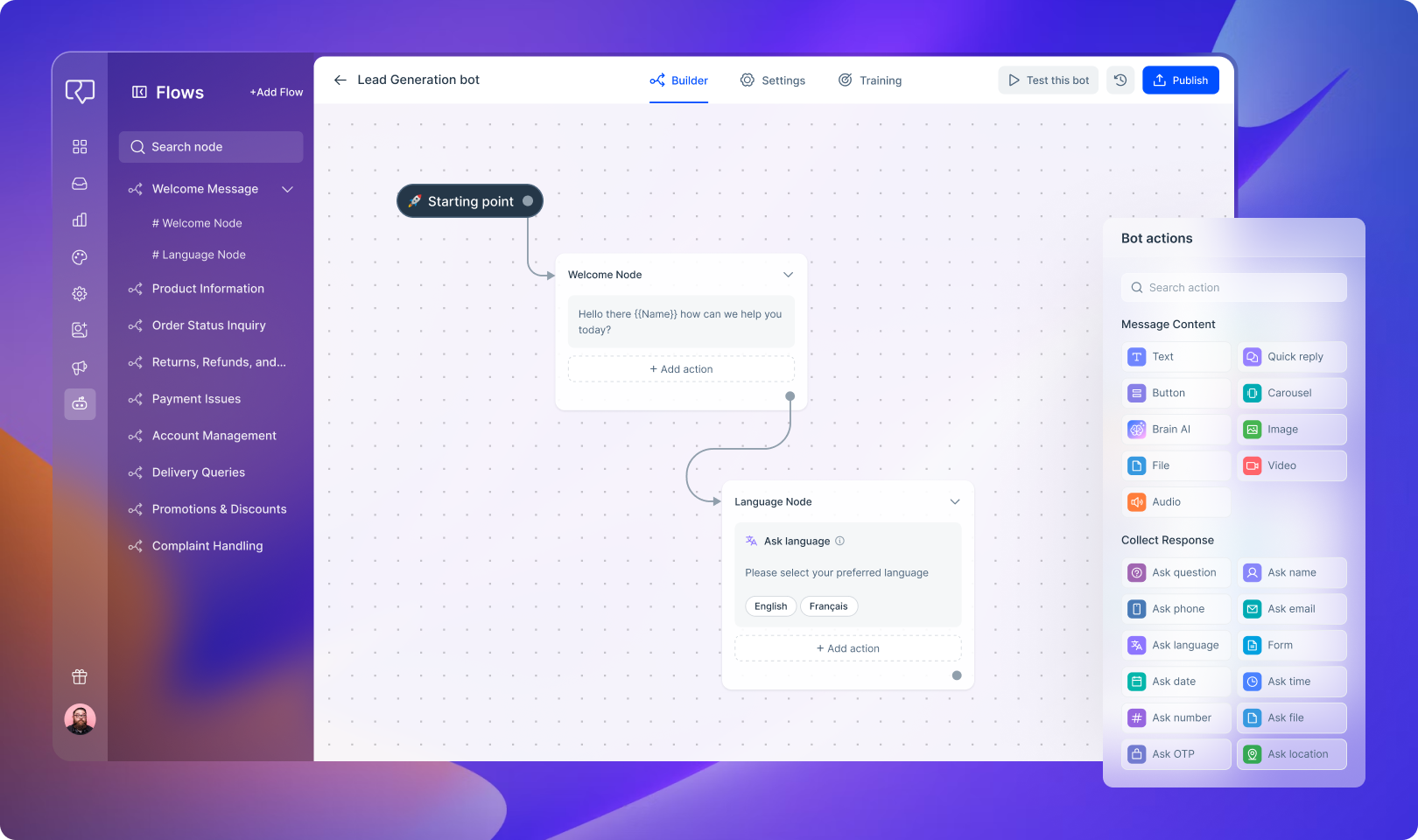Switch to the Settings tab
The image size is (1418, 840).
click(773, 80)
